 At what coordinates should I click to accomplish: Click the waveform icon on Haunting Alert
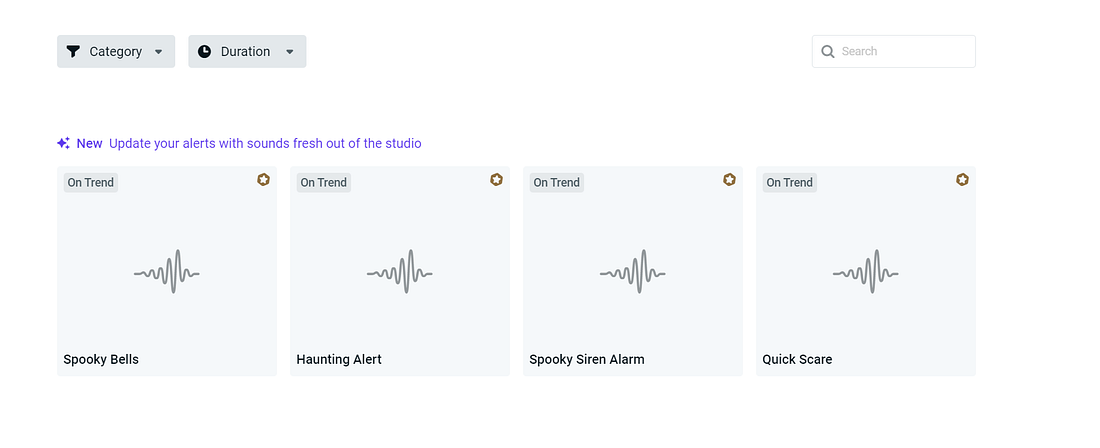tap(400, 272)
